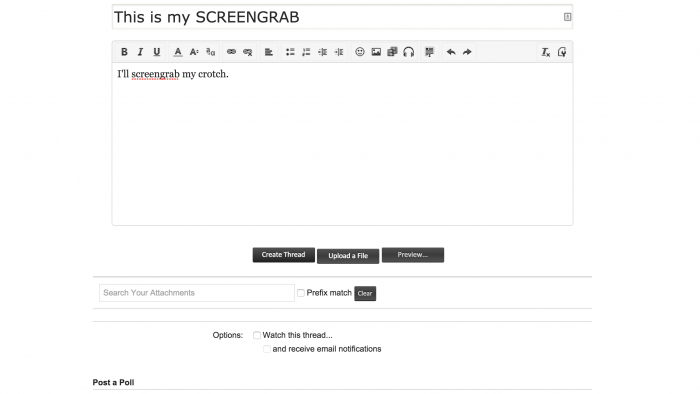Insert a link with chain icon
The height and width of the screenshot is (394, 700).
pos(231,52)
